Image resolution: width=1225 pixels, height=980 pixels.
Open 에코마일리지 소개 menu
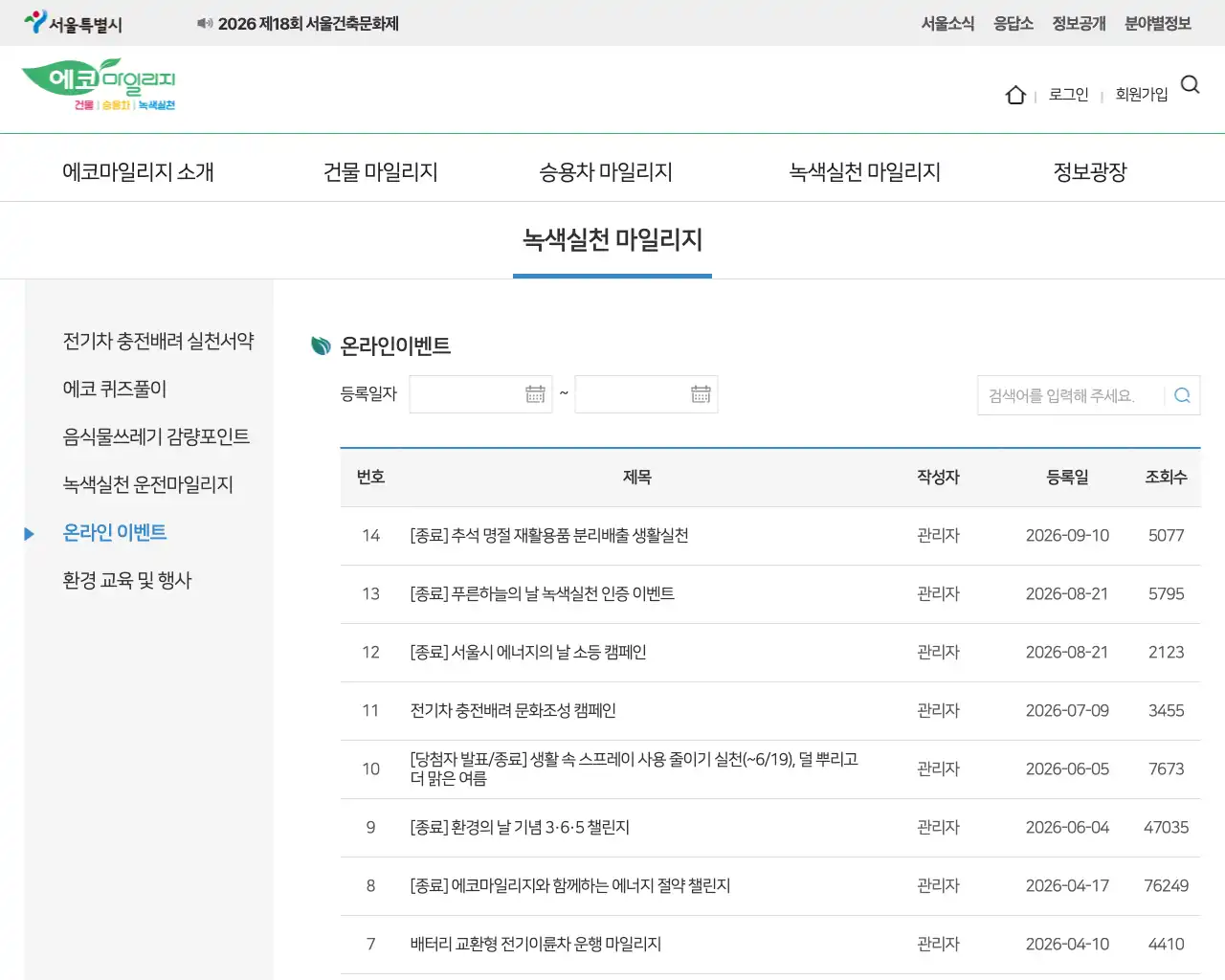(x=138, y=171)
